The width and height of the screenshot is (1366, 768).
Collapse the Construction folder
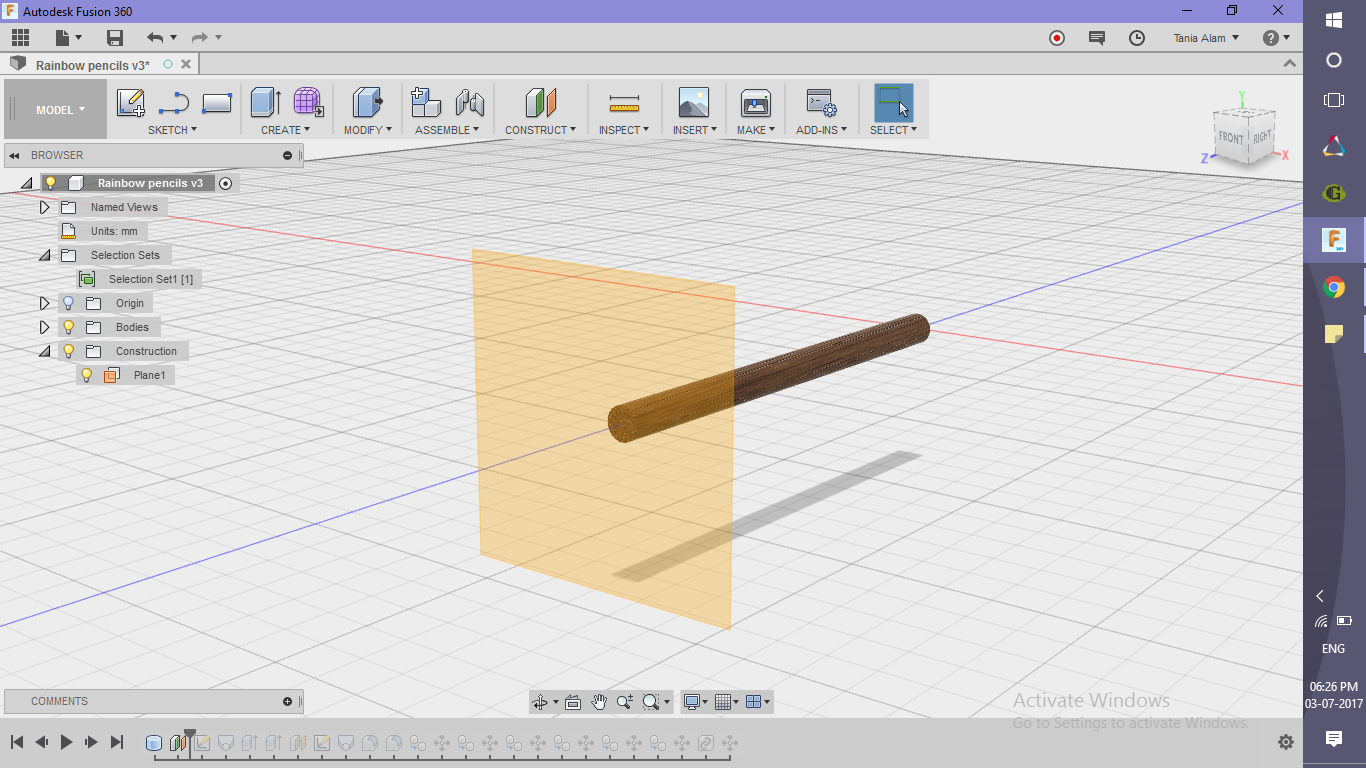pyautogui.click(x=44, y=351)
